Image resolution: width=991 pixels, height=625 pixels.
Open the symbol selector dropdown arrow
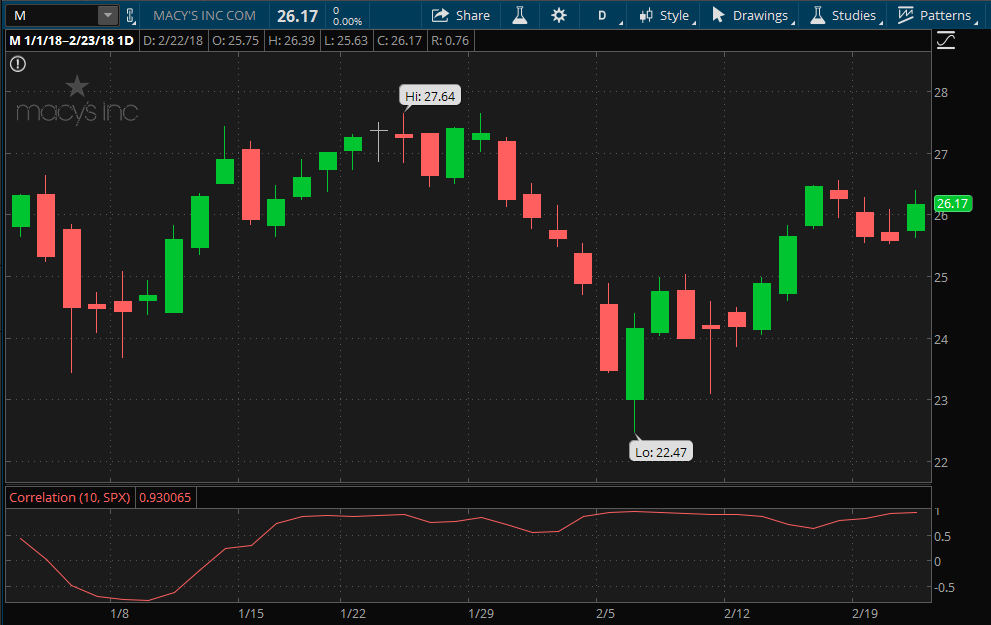coord(108,15)
